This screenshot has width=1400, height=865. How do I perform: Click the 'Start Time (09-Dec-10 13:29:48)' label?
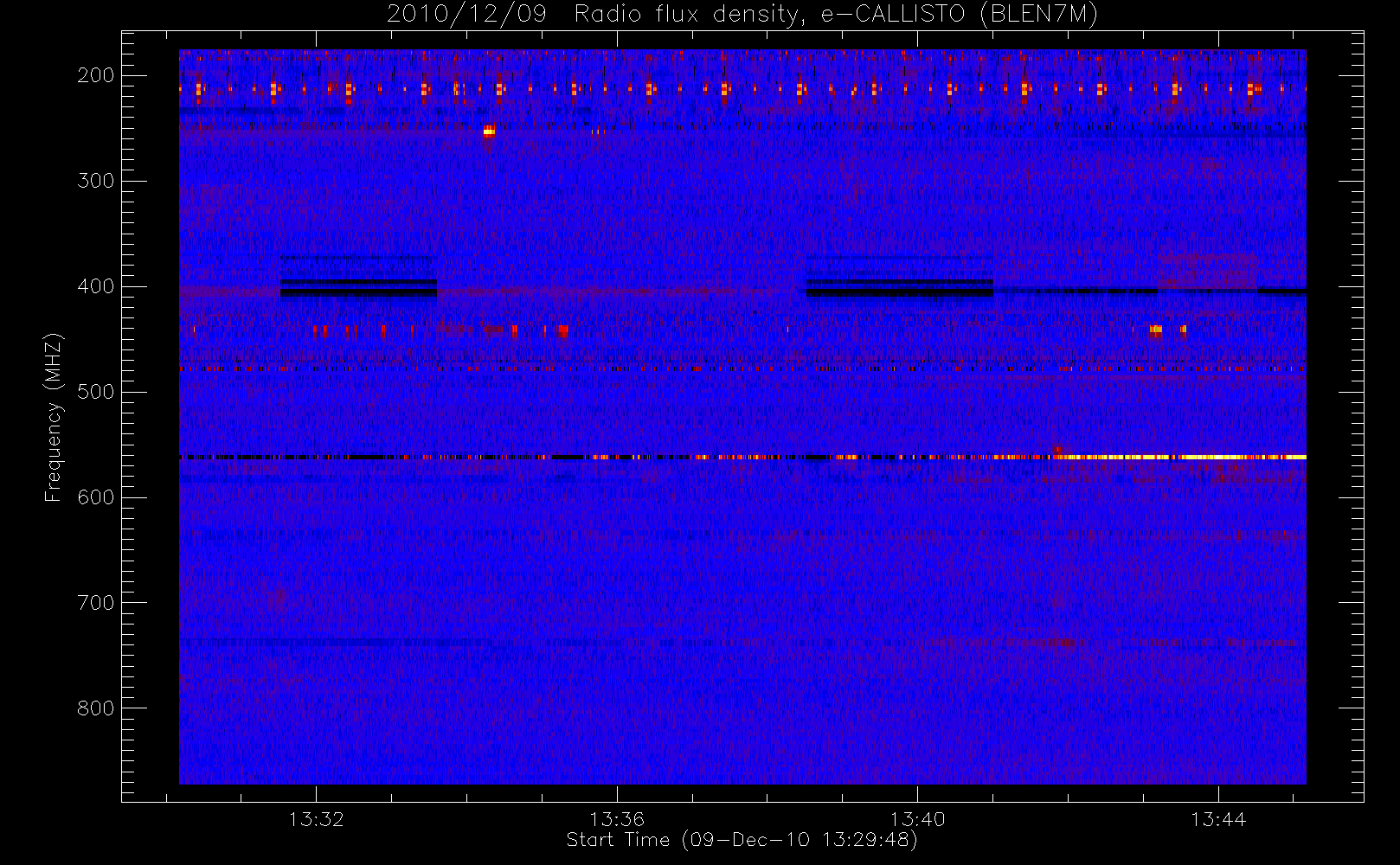[x=742, y=840]
